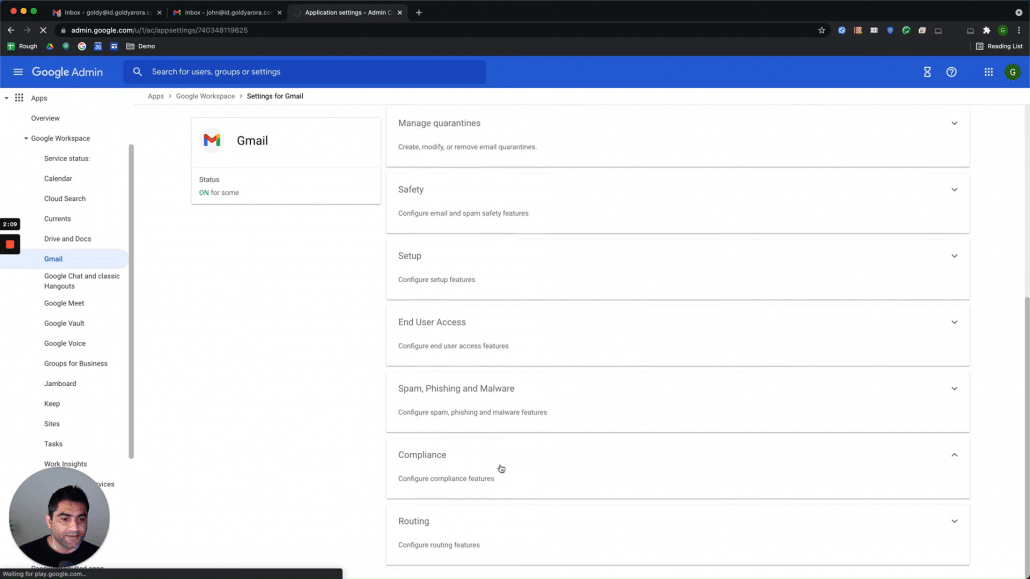Open the Google Calendar bookmark icon
The height and width of the screenshot is (579, 1030).
[98, 46]
